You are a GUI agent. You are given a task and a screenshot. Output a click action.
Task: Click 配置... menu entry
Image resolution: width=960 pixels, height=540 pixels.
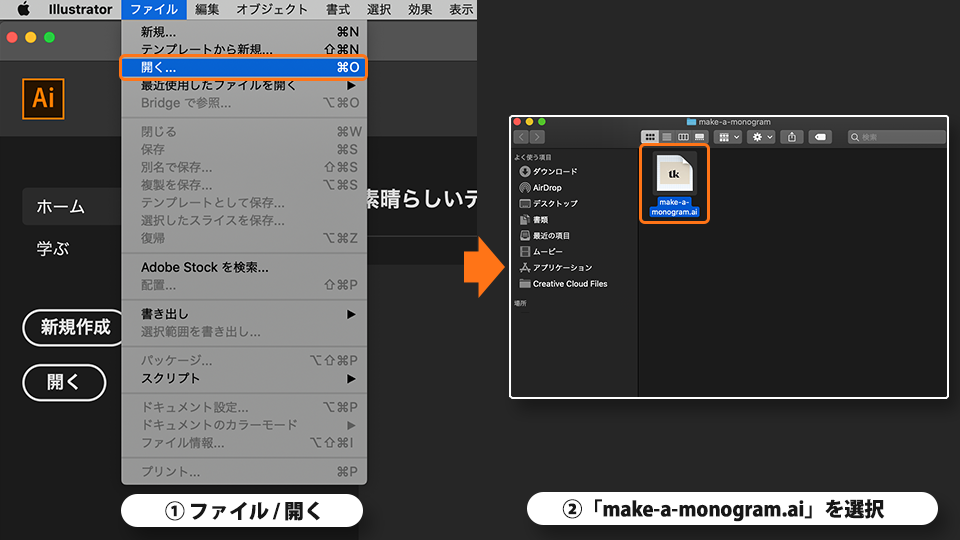[x=244, y=285]
